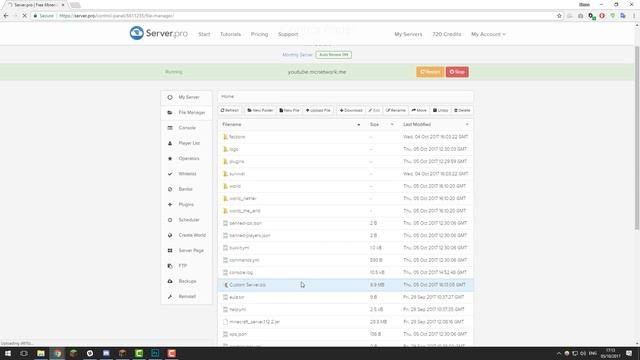Click the New File toolbar button

289,110
